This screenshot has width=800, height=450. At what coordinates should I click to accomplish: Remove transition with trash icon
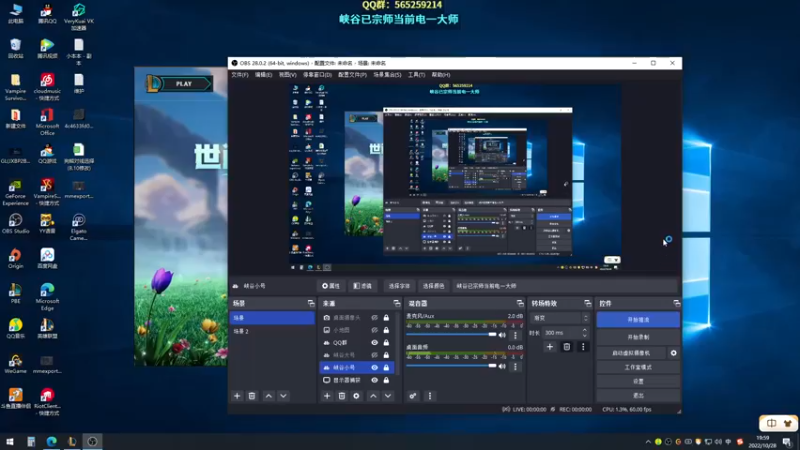point(566,347)
